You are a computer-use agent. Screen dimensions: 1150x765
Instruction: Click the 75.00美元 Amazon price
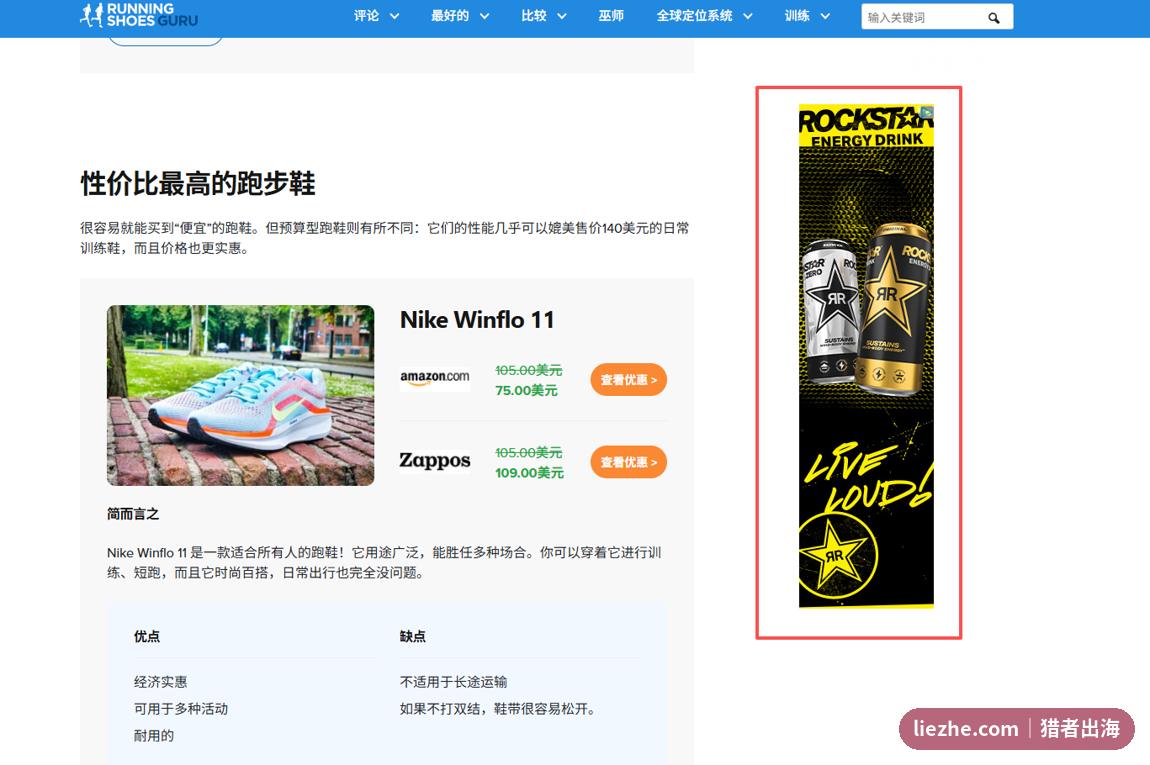pos(526,390)
